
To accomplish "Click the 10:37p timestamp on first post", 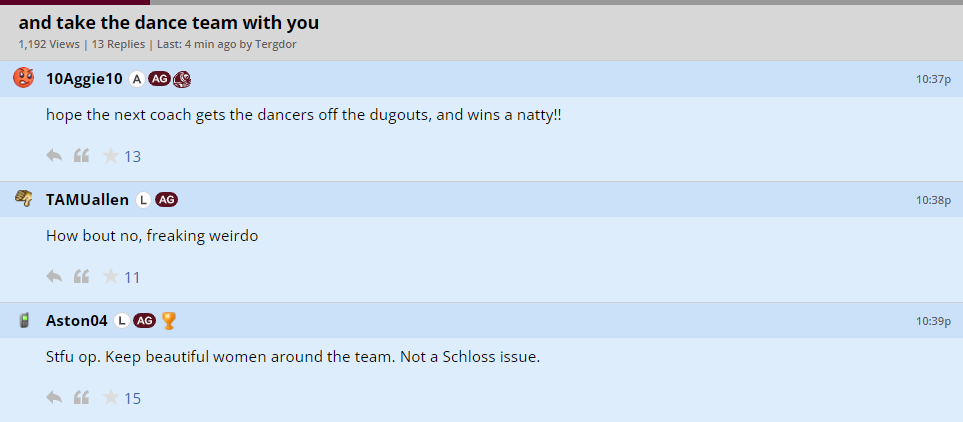I will (932, 79).
